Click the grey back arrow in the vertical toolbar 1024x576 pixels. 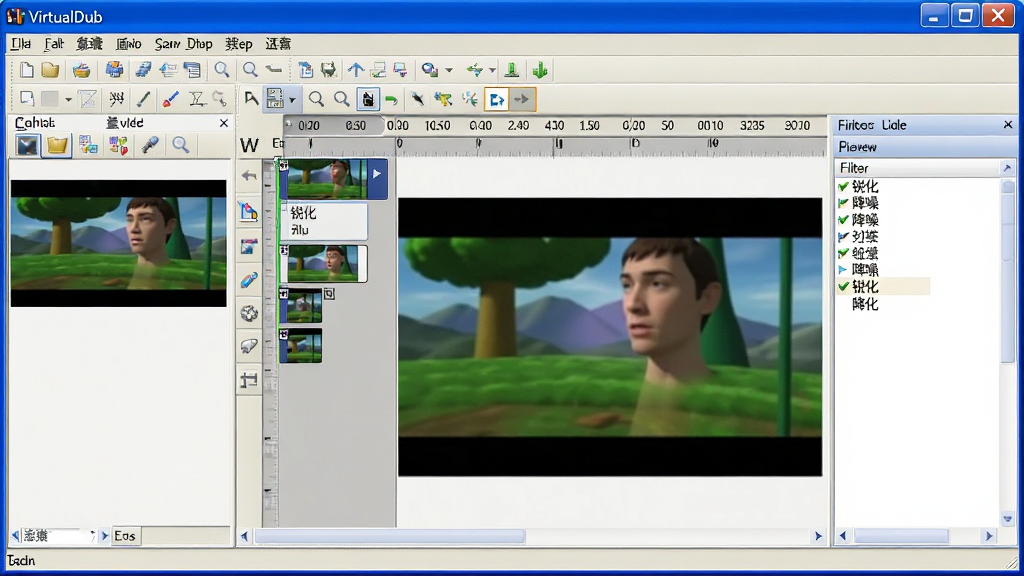click(249, 176)
